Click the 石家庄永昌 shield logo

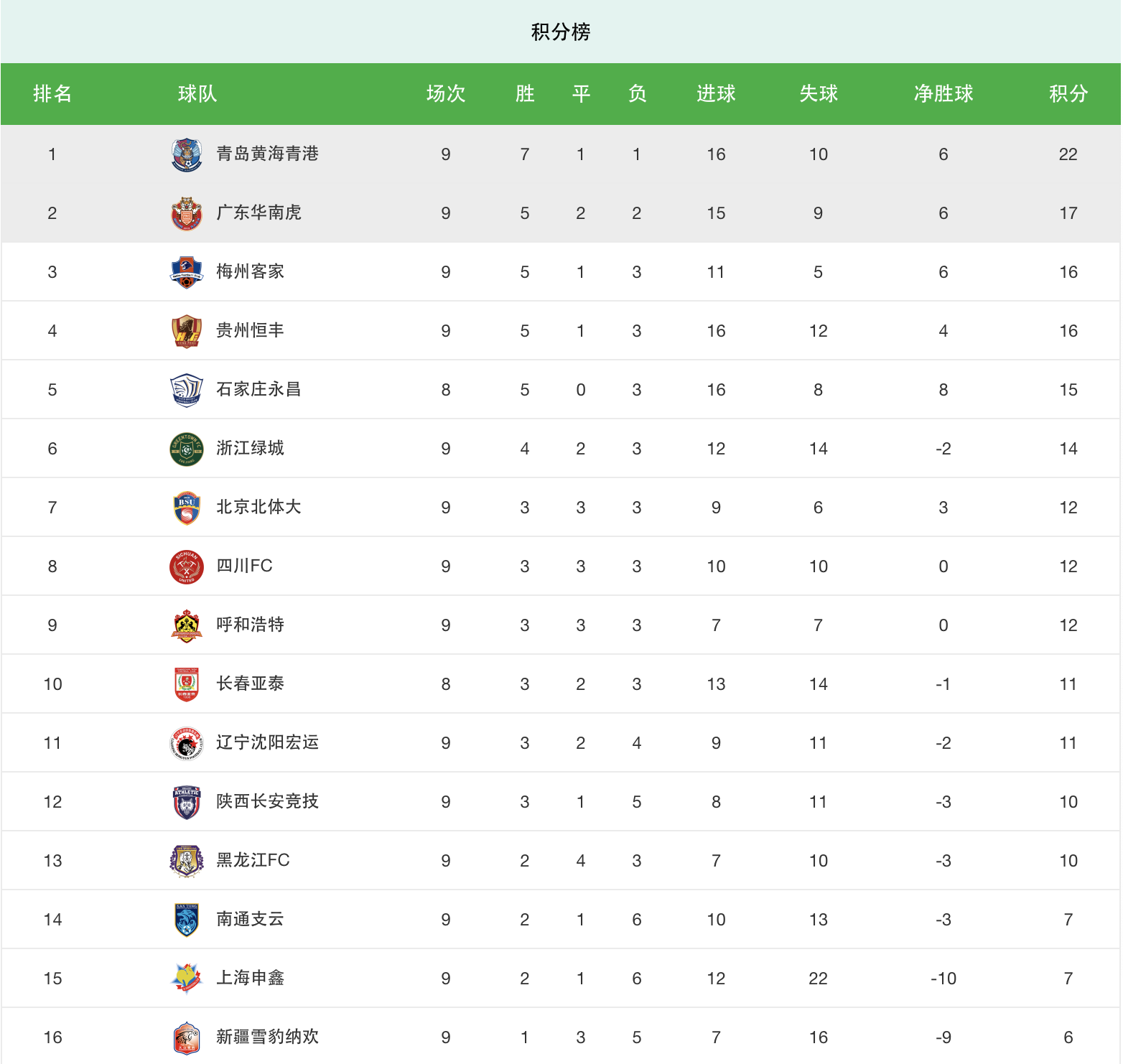tap(187, 390)
